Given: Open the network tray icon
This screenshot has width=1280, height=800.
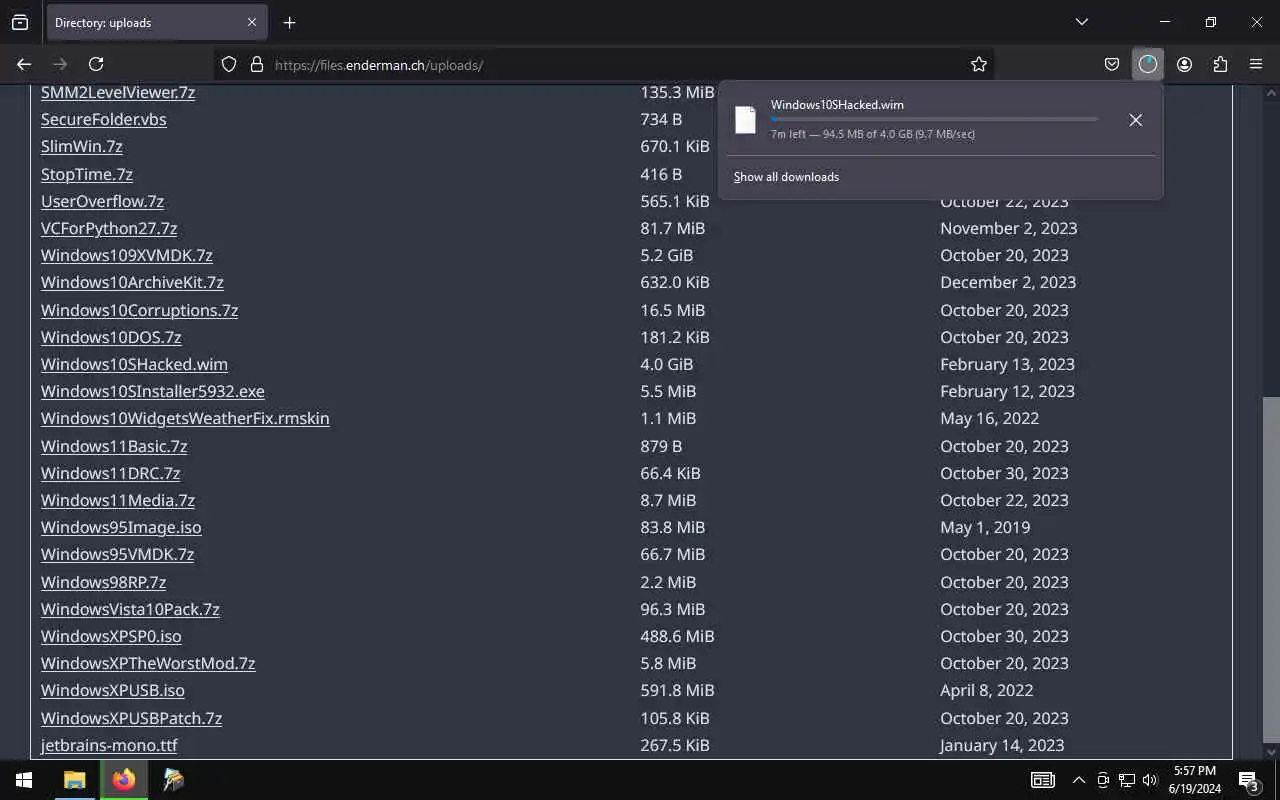Looking at the screenshot, I should point(1127,780).
